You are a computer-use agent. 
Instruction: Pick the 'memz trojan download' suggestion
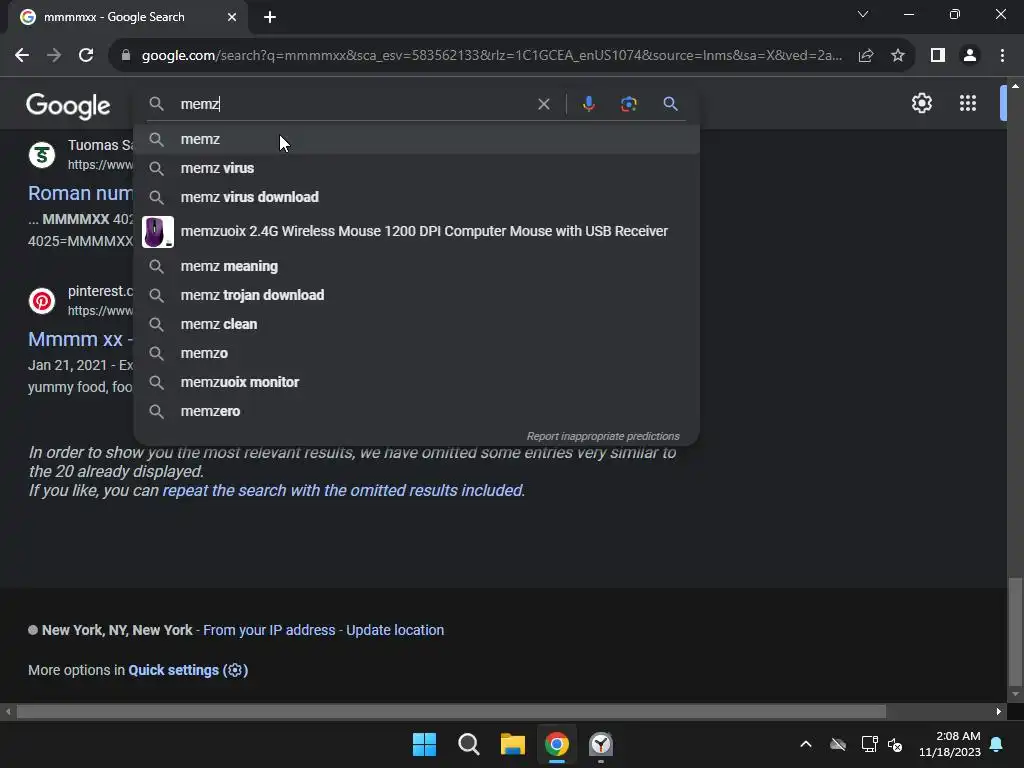point(417,295)
